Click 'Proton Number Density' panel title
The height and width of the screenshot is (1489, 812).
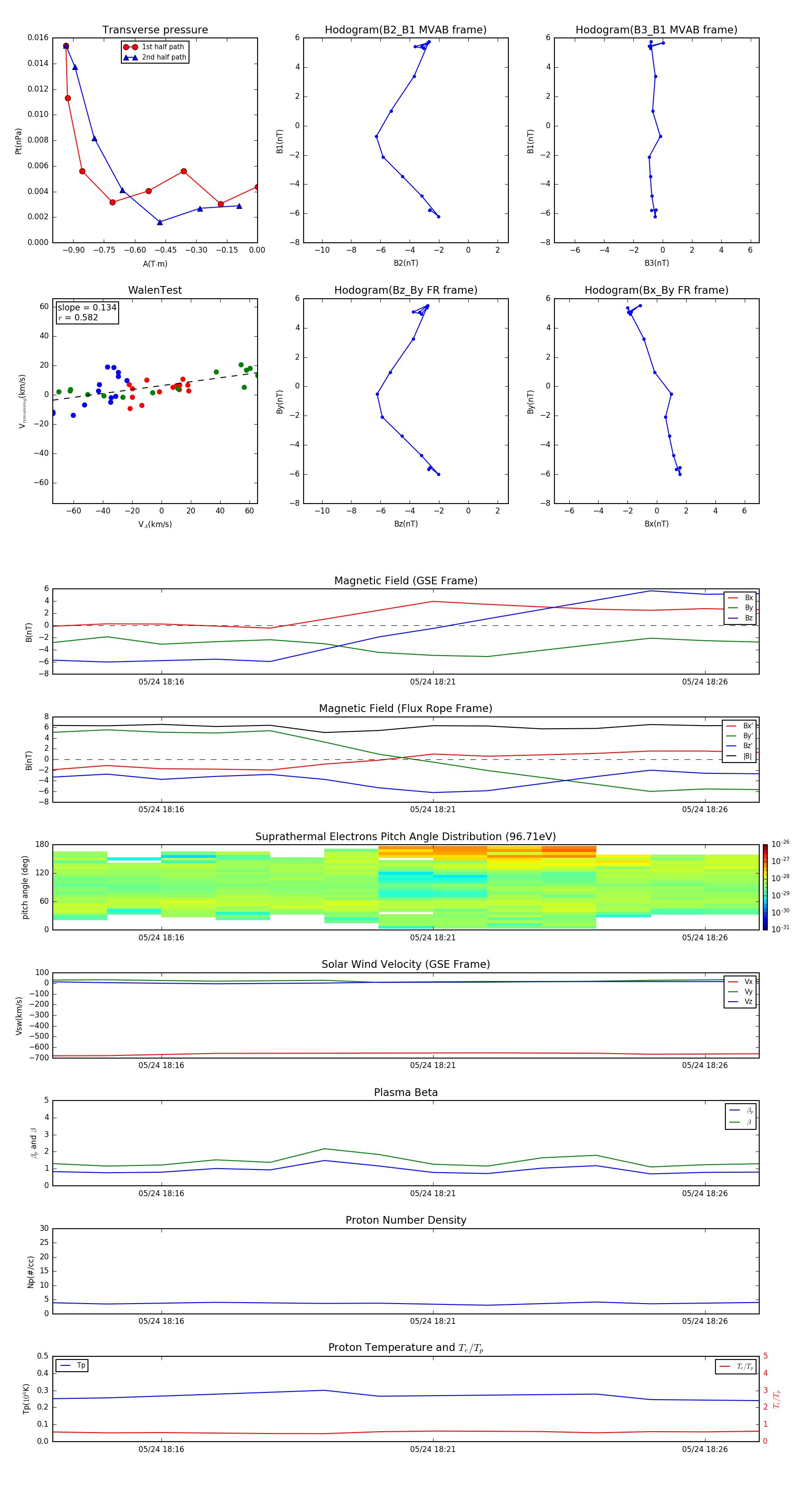[x=406, y=1220]
